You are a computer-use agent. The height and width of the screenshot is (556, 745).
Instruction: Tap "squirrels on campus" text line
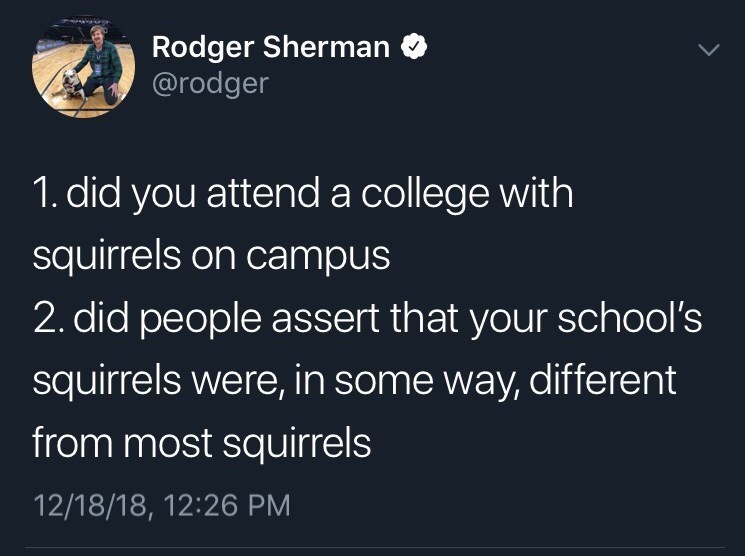tap(211, 256)
